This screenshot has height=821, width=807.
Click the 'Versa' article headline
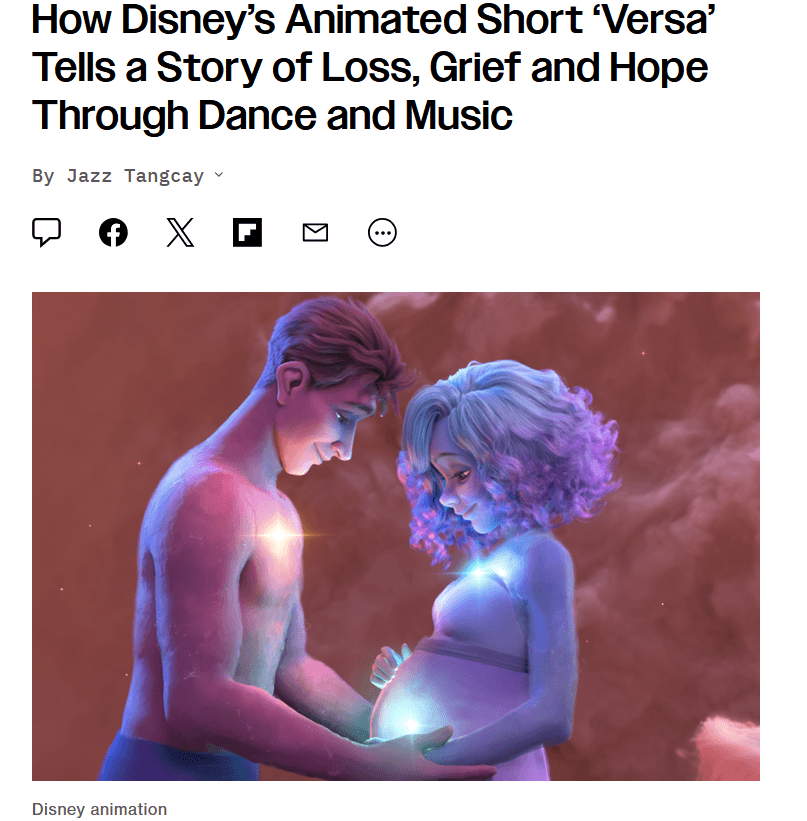coord(373,67)
